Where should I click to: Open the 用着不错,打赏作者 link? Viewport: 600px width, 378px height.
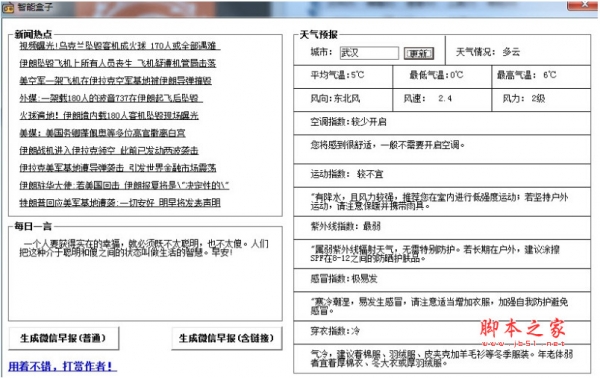[x=62, y=367]
